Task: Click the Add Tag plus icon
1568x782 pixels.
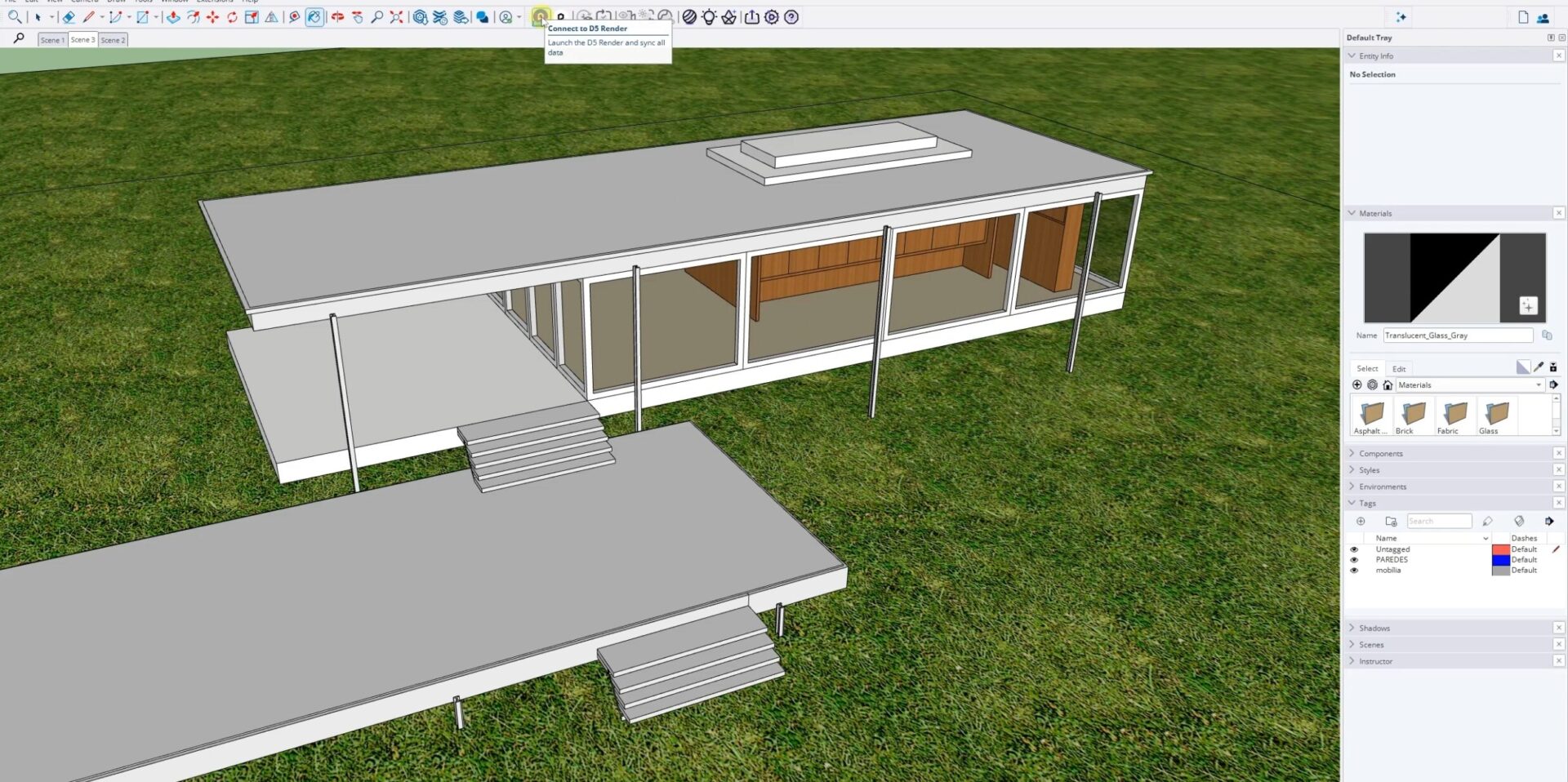Action: [x=1361, y=522]
